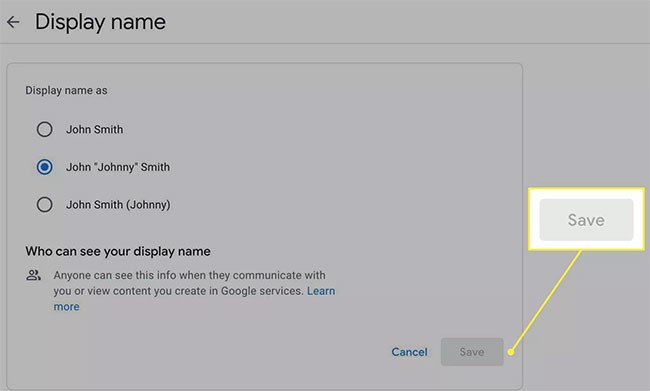
Task: Click the "Display name" page heading
Action: [x=100, y=22]
